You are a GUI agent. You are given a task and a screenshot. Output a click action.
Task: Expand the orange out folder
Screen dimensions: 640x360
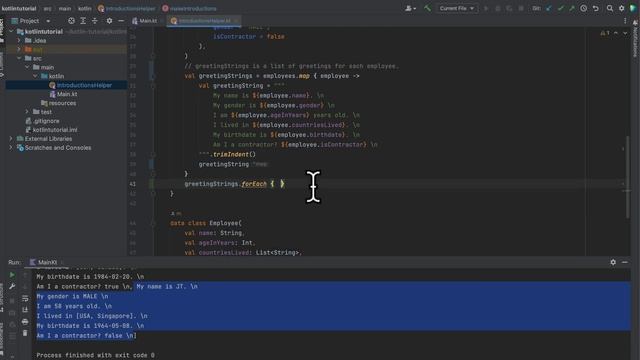[19, 49]
